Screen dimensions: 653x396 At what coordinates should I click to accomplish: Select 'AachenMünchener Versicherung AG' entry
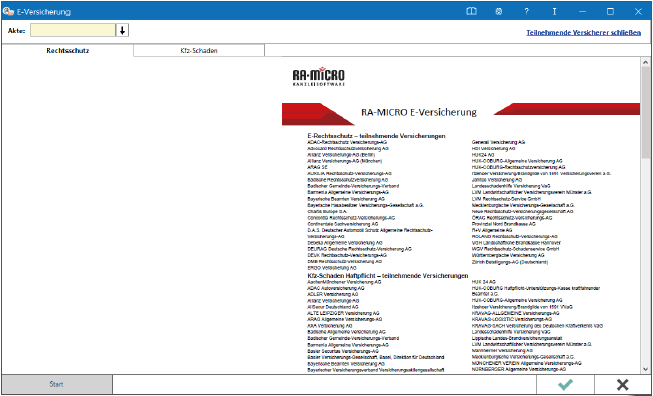344,282
